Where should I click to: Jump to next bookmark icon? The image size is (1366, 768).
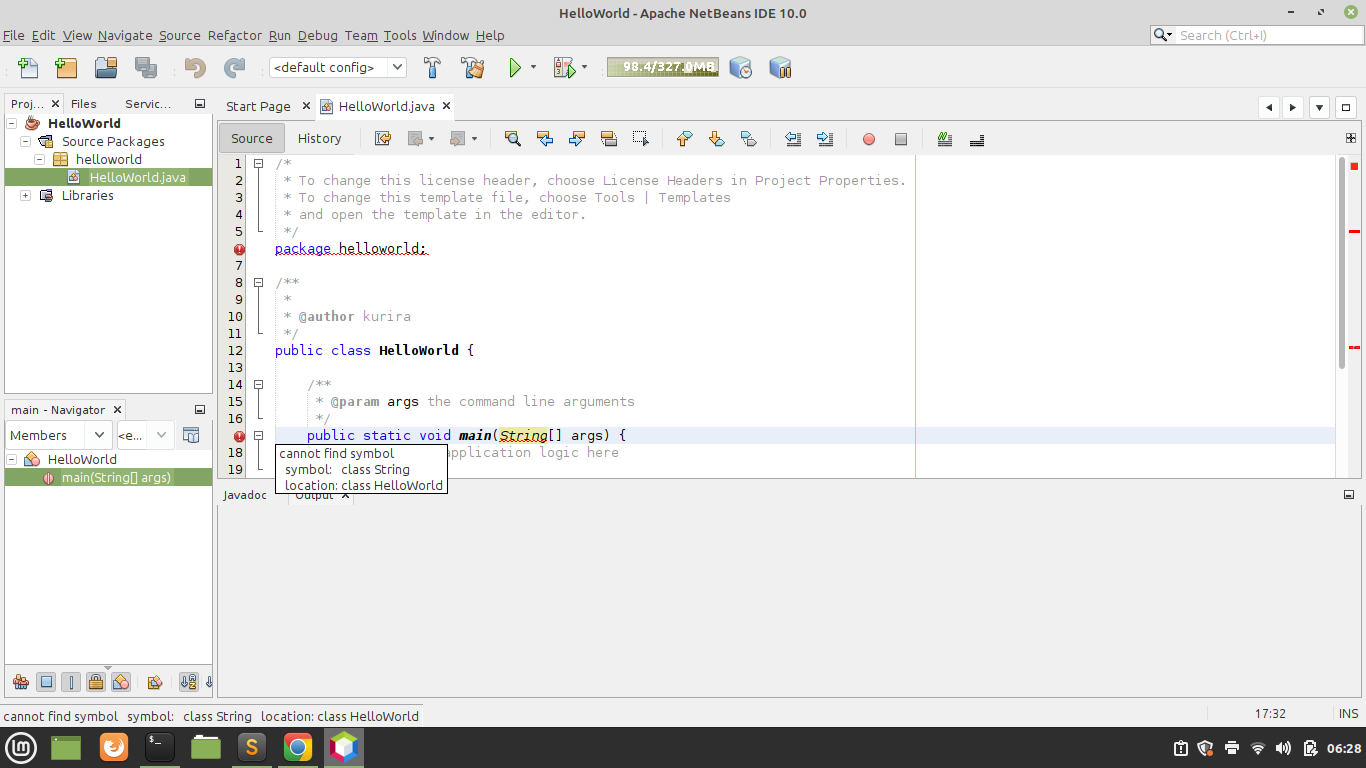tap(717, 139)
